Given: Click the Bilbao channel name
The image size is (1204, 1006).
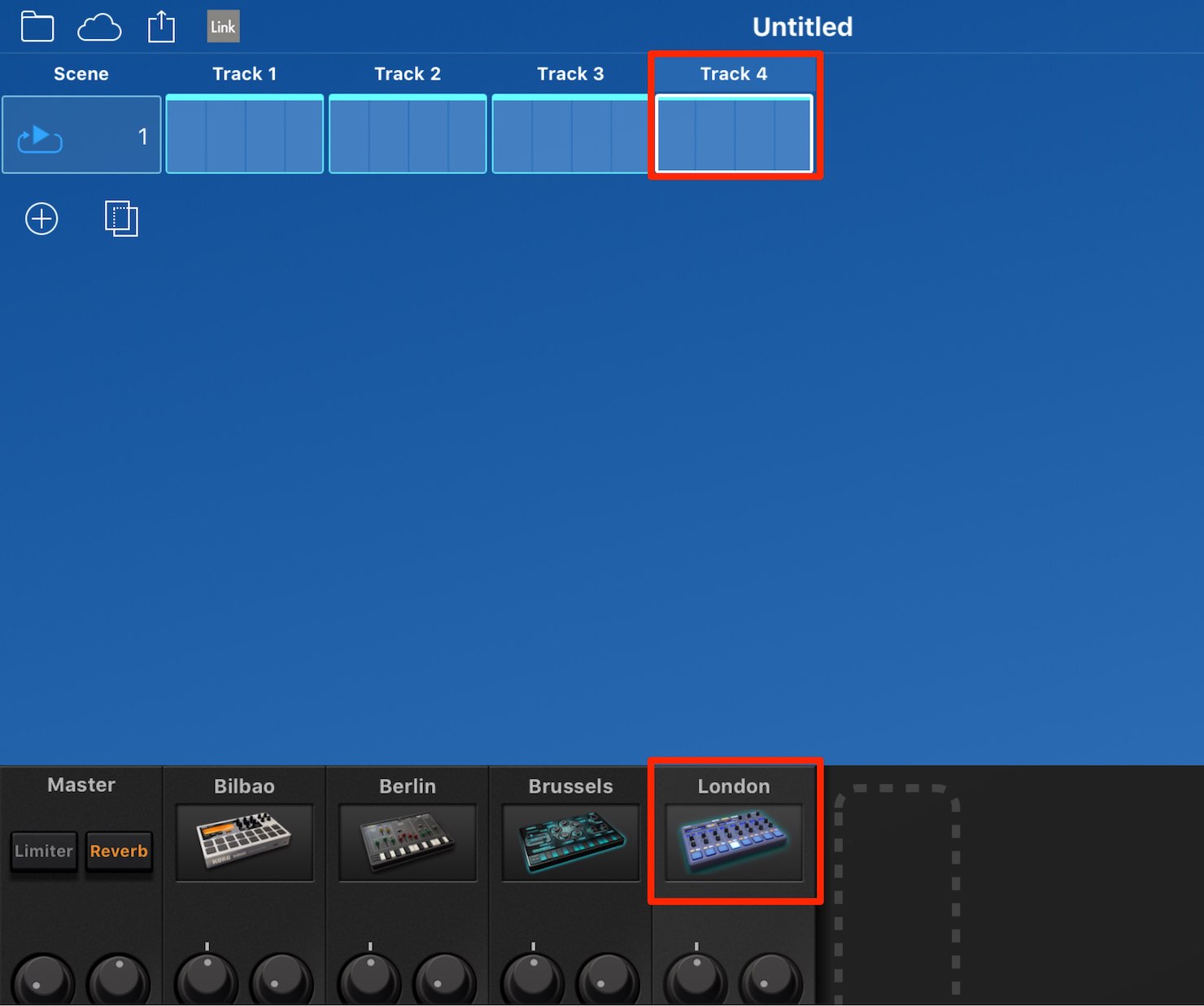Looking at the screenshot, I should (244, 786).
